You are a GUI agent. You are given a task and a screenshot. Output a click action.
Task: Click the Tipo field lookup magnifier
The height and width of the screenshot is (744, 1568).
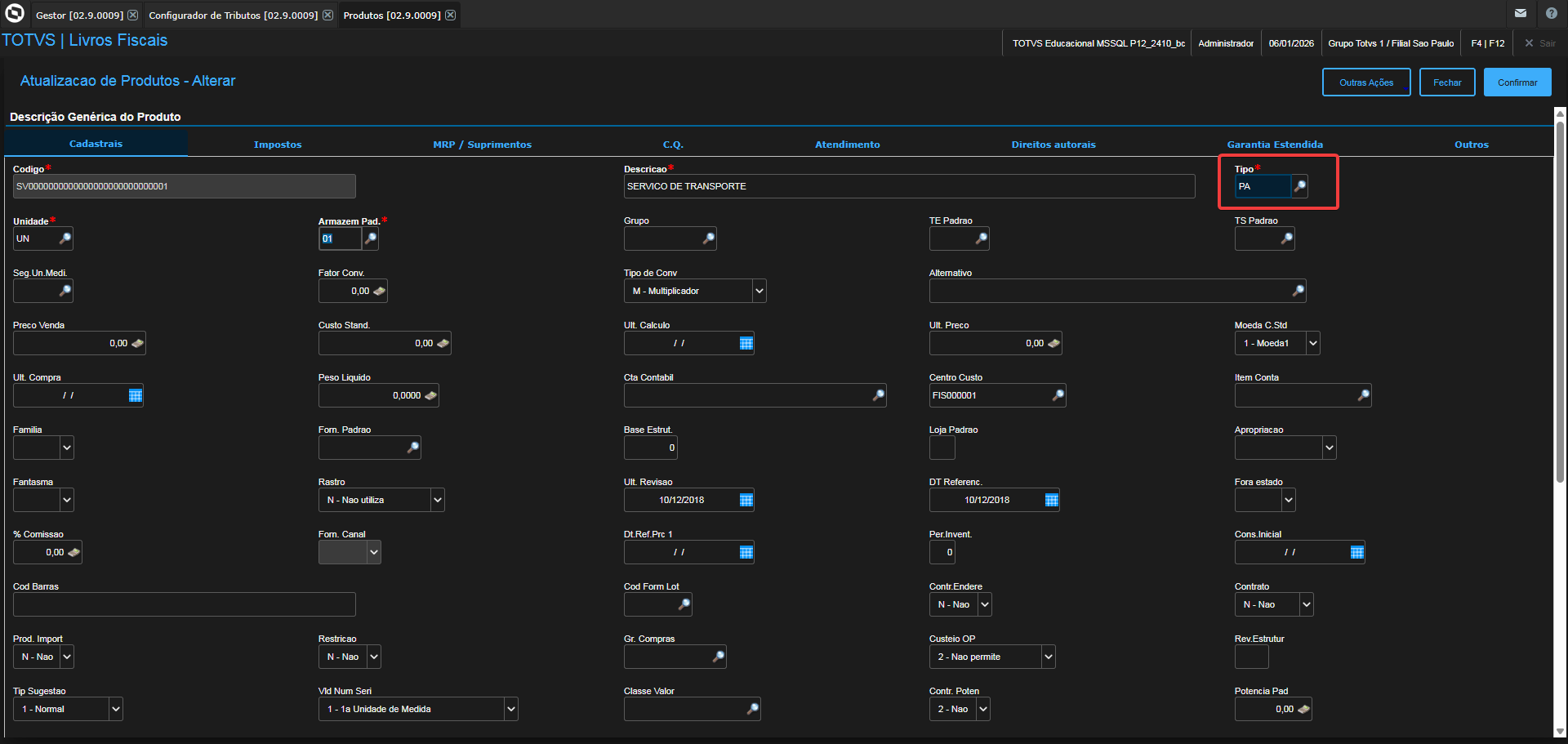(1299, 186)
